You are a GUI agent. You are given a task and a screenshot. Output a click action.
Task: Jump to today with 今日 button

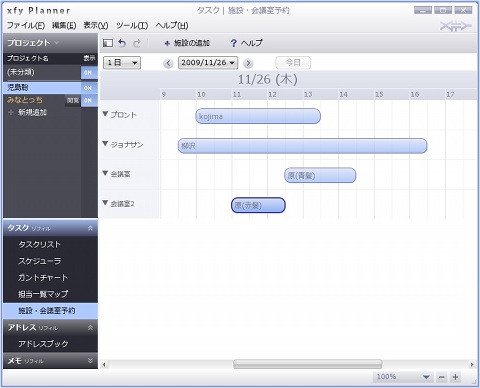coord(293,62)
